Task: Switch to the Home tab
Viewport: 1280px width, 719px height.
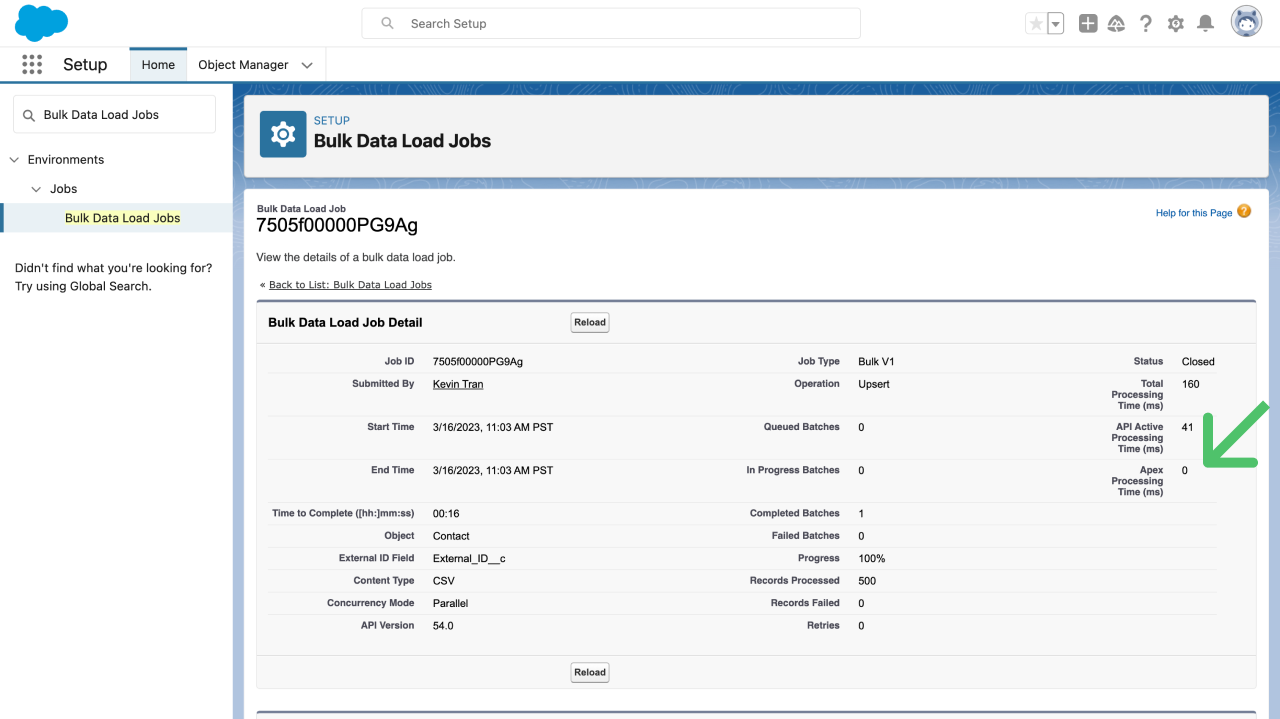Action: (x=158, y=65)
